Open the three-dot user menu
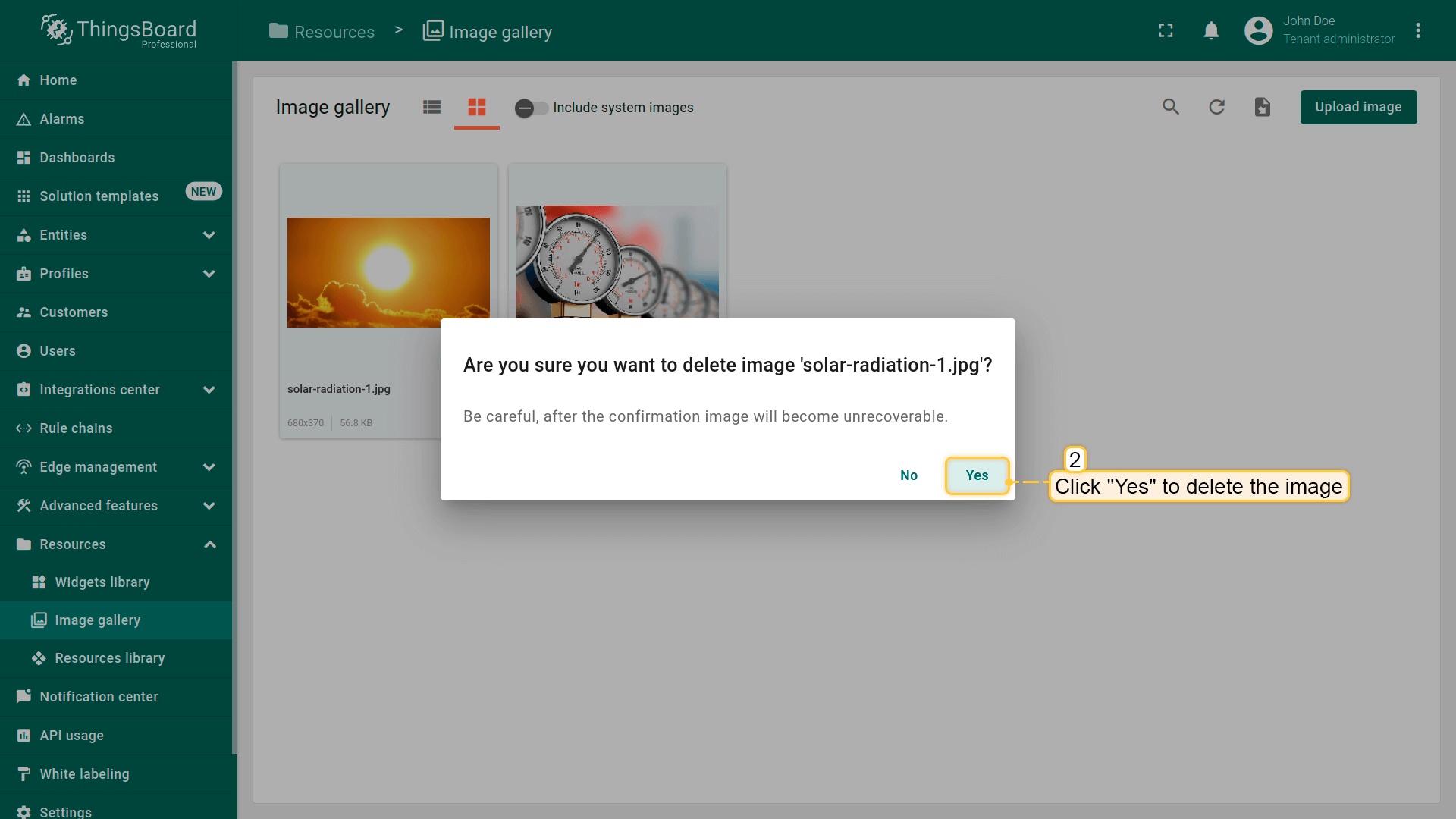This screenshot has height=819, width=1456. pos(1417,30)
